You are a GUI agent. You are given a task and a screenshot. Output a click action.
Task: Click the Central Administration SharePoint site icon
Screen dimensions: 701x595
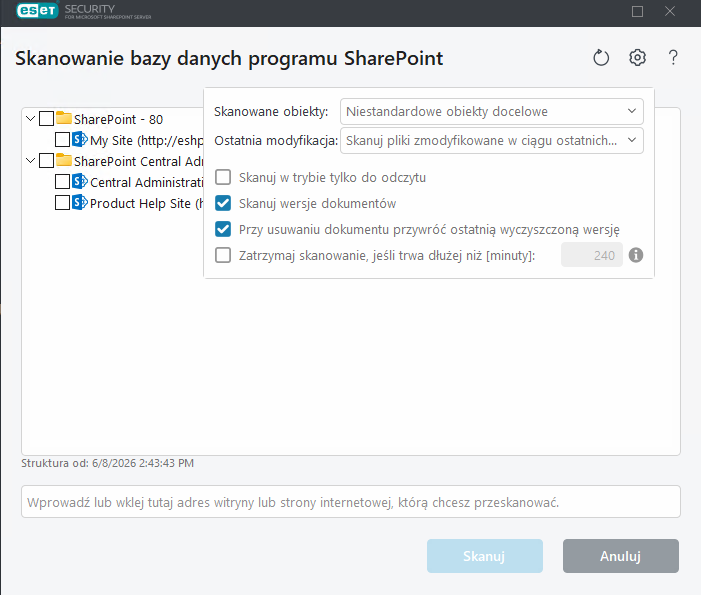click(80, 181)
